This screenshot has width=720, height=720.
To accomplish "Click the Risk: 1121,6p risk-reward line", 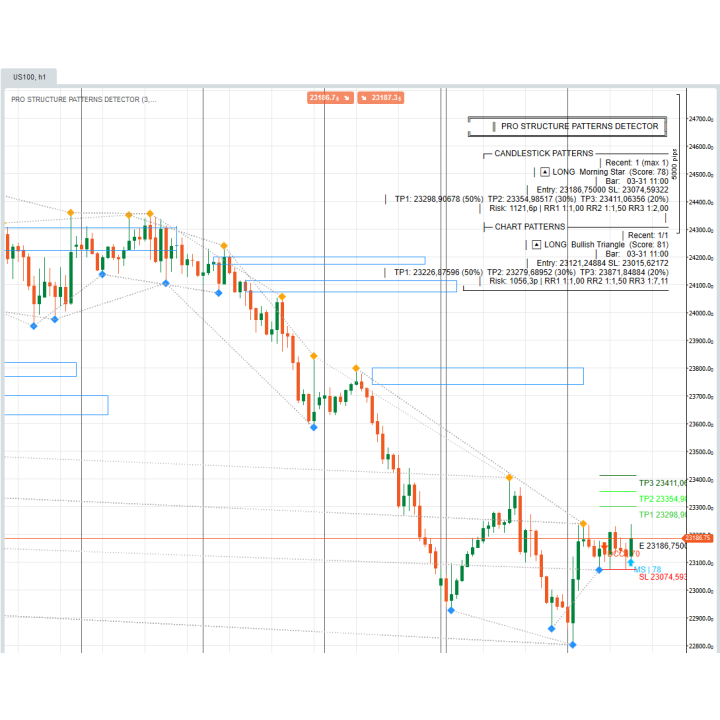I will point(579,208).
